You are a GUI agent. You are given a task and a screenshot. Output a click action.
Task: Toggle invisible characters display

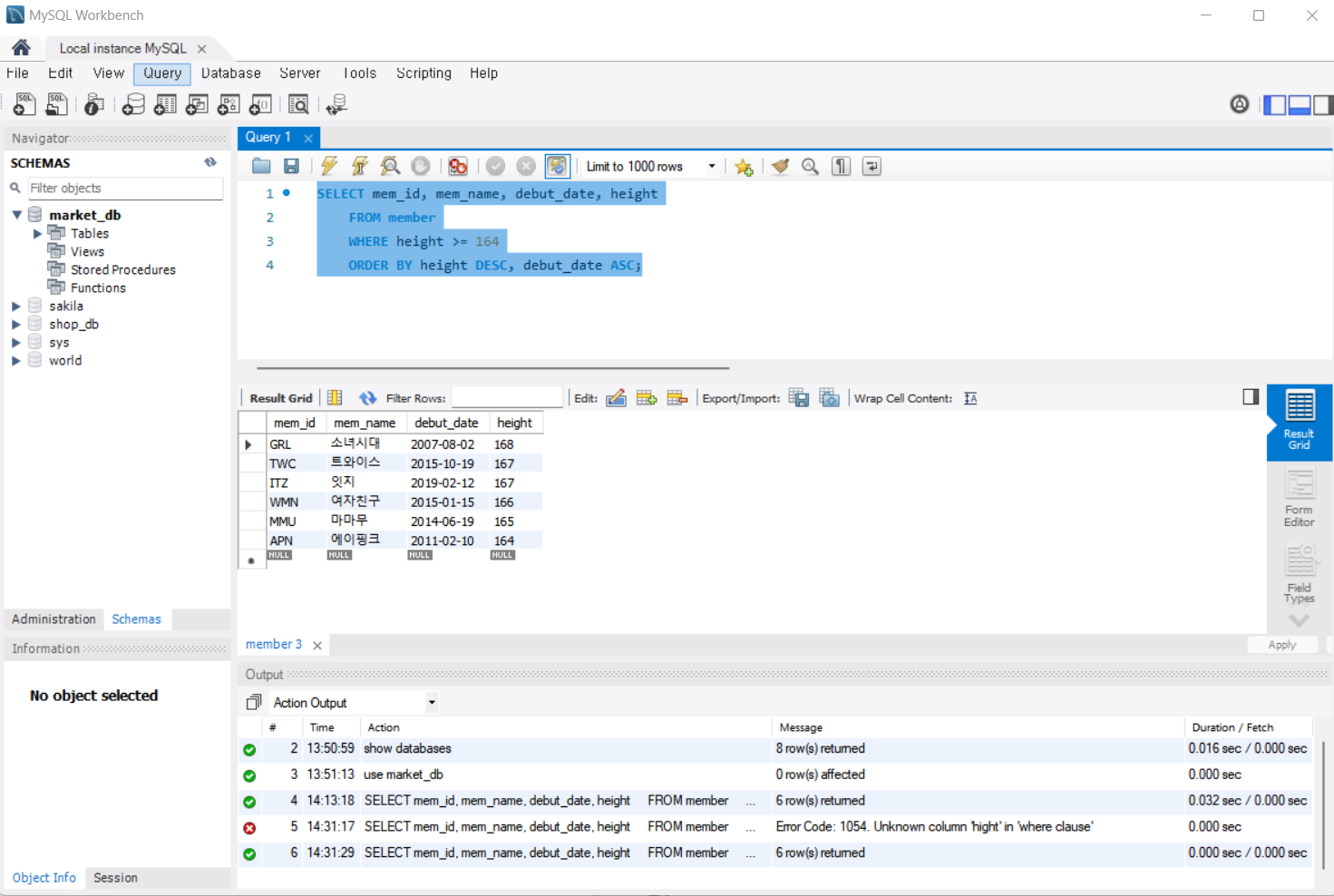click(x=842, y=166)
